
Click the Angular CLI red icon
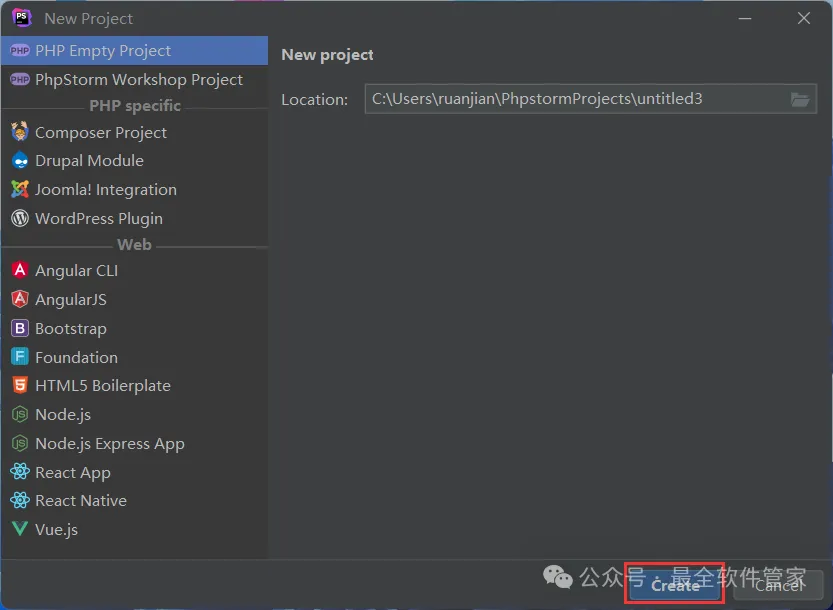click(x=20, y=270)
